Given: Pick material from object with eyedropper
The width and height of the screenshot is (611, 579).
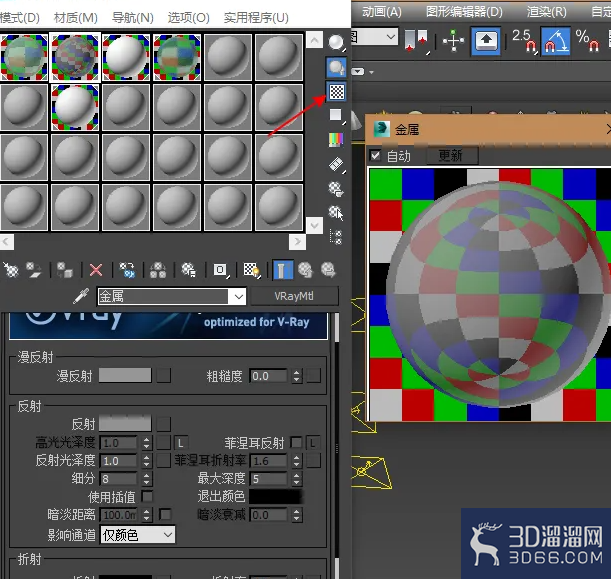Looking at the screenshot, I should (81, 297).
